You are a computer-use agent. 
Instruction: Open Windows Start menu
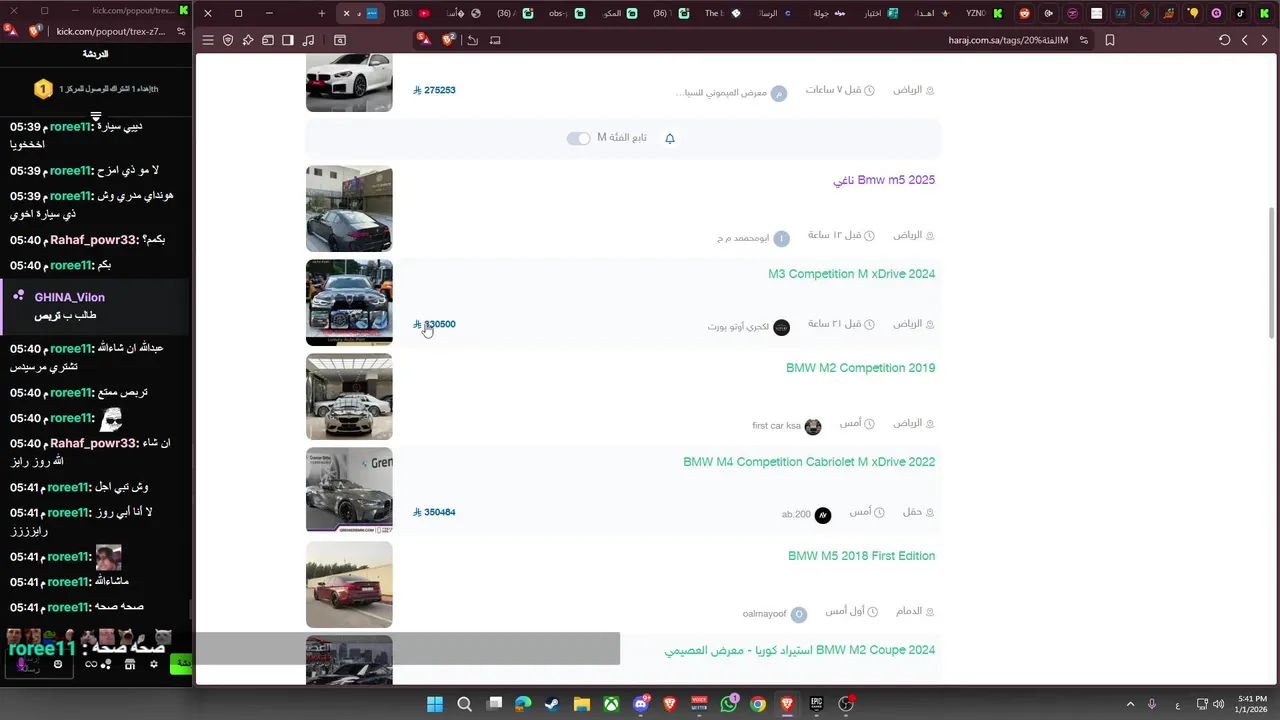coord(435,704)
